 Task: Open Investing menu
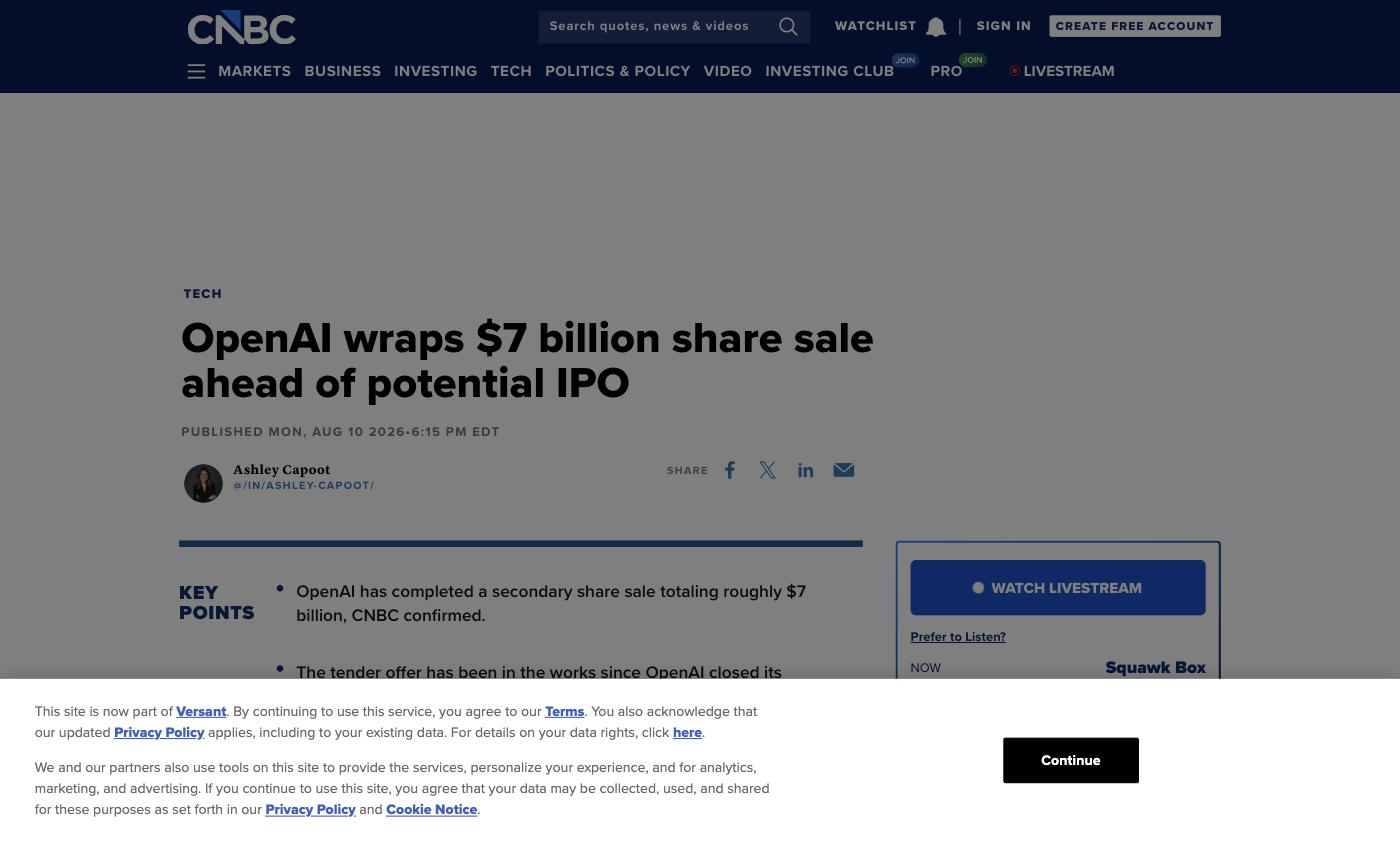click(435, 71)
